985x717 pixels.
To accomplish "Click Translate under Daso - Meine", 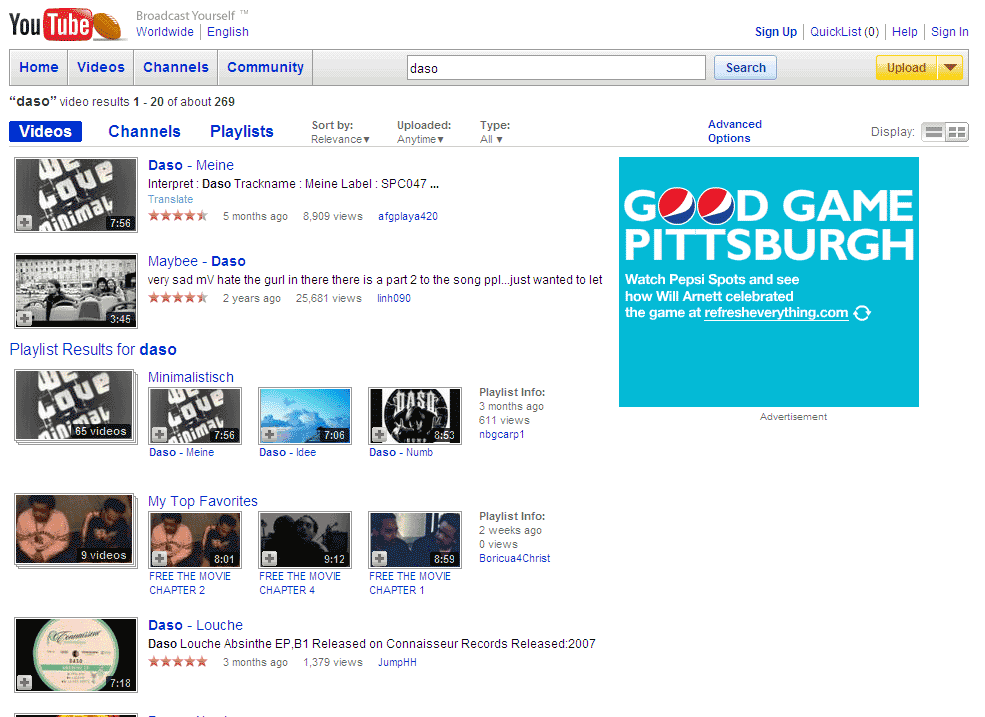I will (170, 199).
